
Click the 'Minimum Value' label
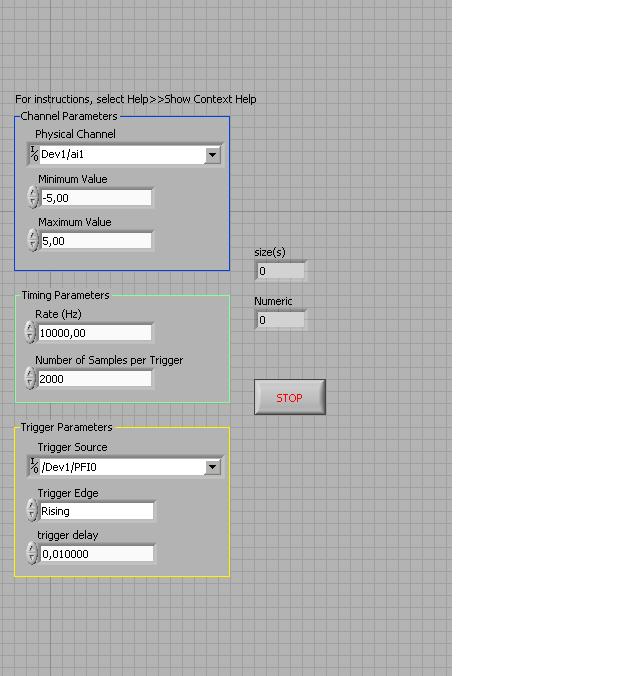coord(73,179)
